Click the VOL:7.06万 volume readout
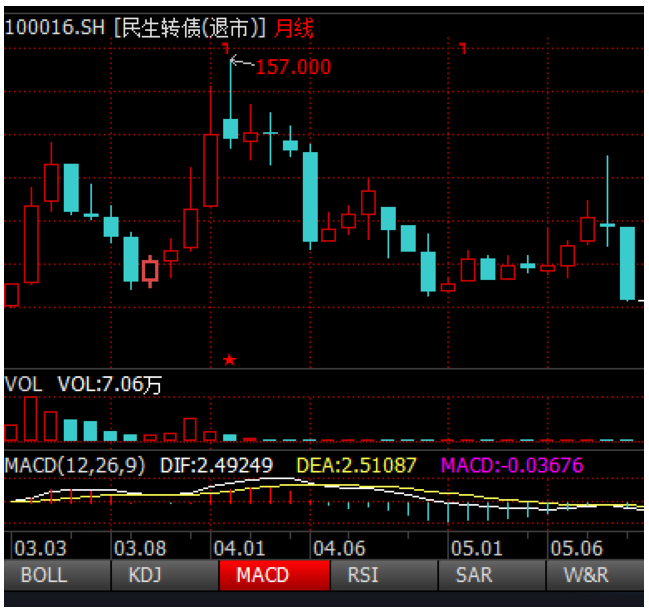 coord(110,384)
